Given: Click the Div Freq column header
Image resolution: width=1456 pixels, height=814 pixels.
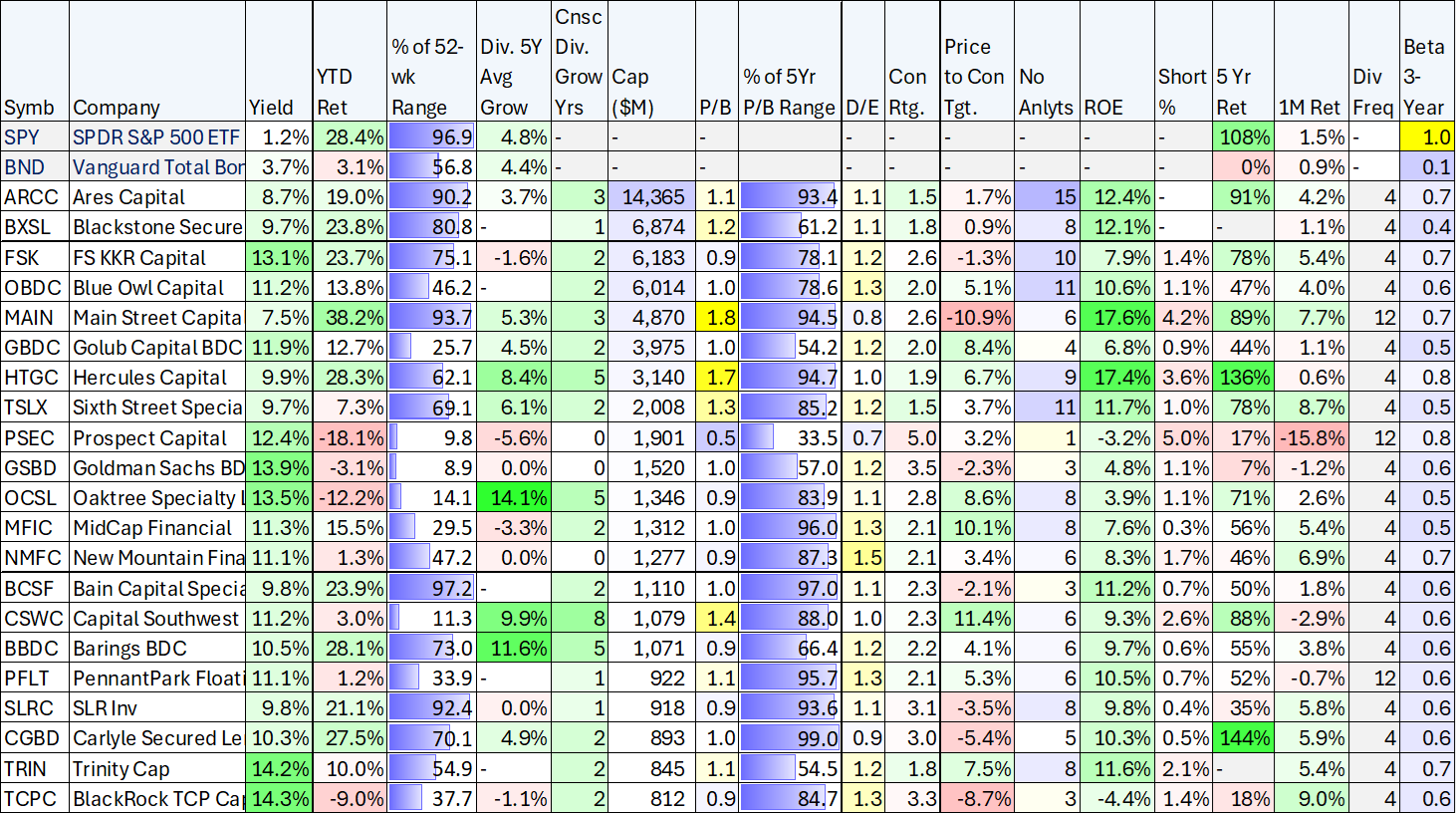Looking at the screenshot, I should [x=1374, y=62].
